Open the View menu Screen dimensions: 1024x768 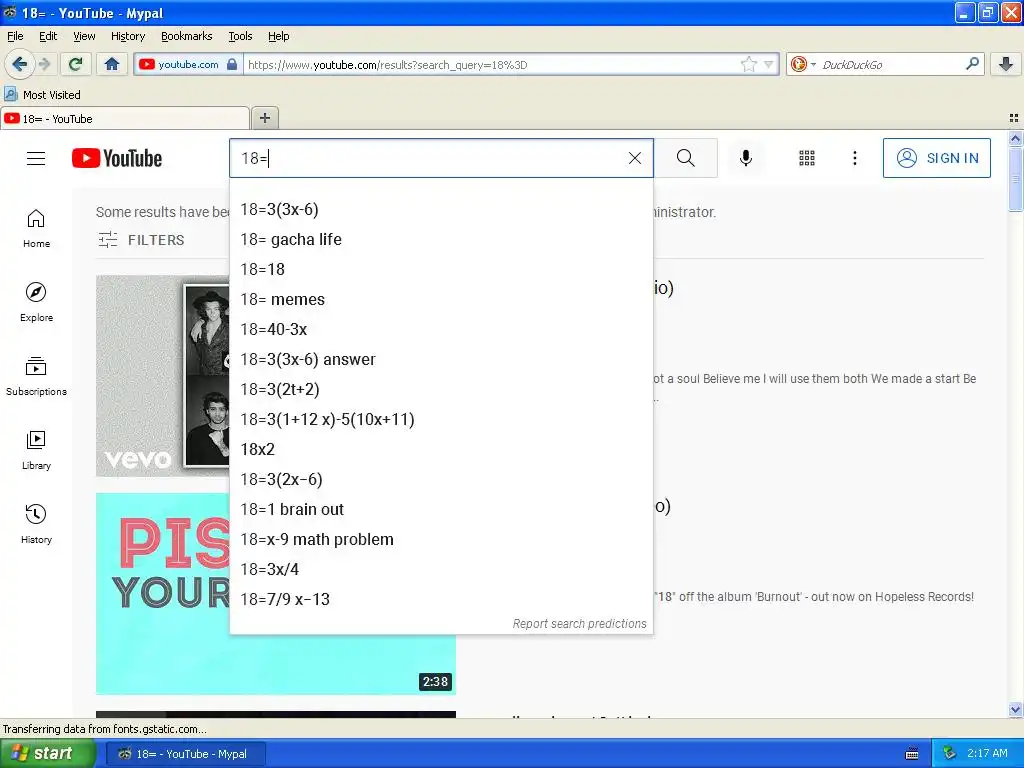pos(84,36)
